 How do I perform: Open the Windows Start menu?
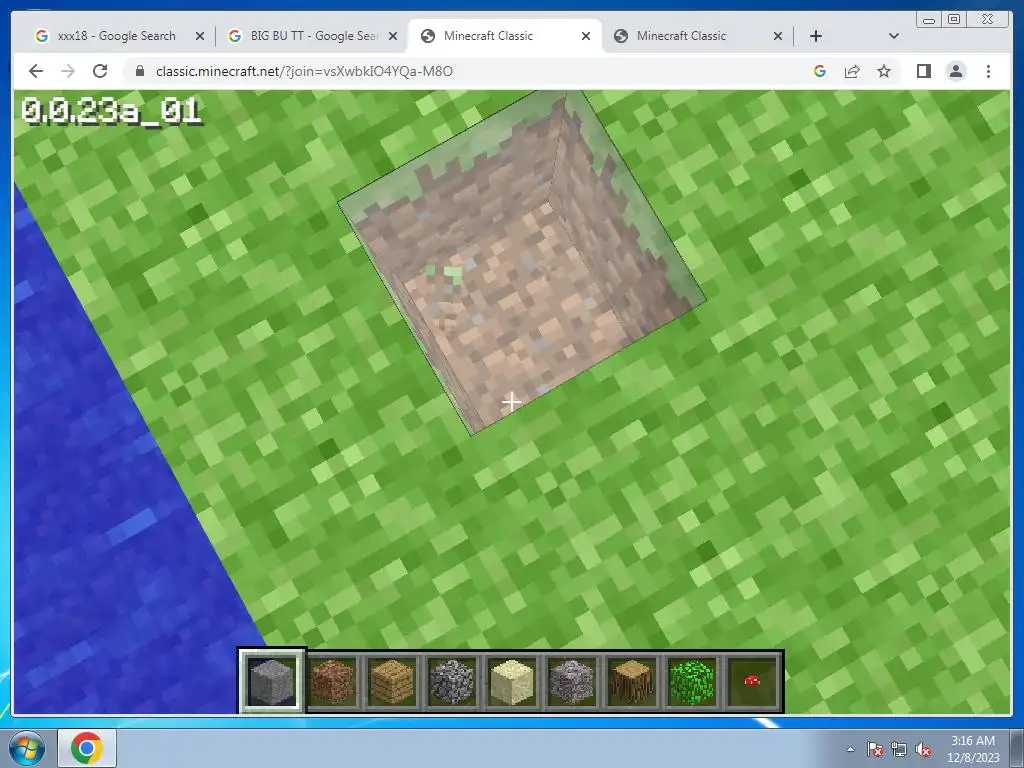(x=26, y=748)
